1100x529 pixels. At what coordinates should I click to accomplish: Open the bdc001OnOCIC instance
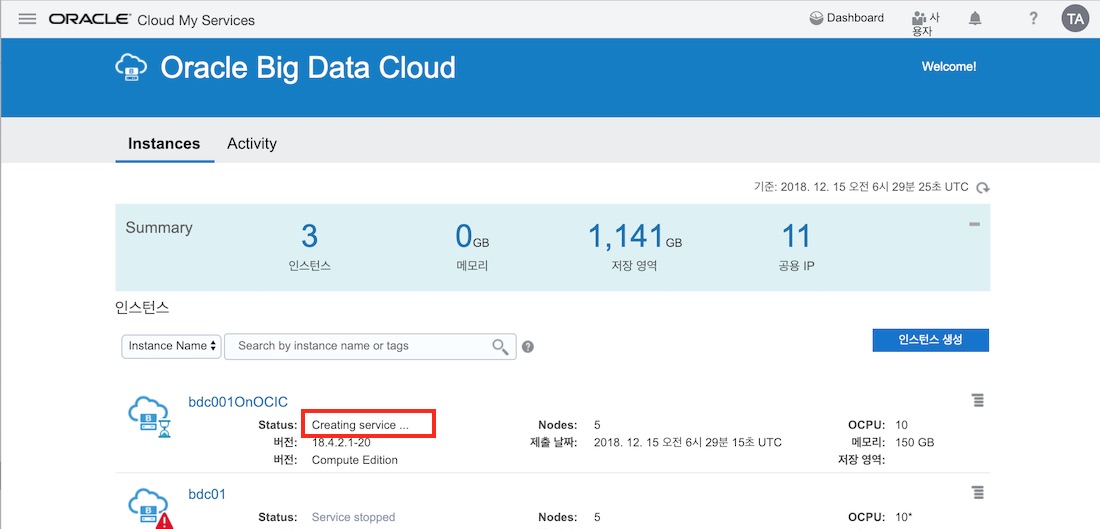238,402
